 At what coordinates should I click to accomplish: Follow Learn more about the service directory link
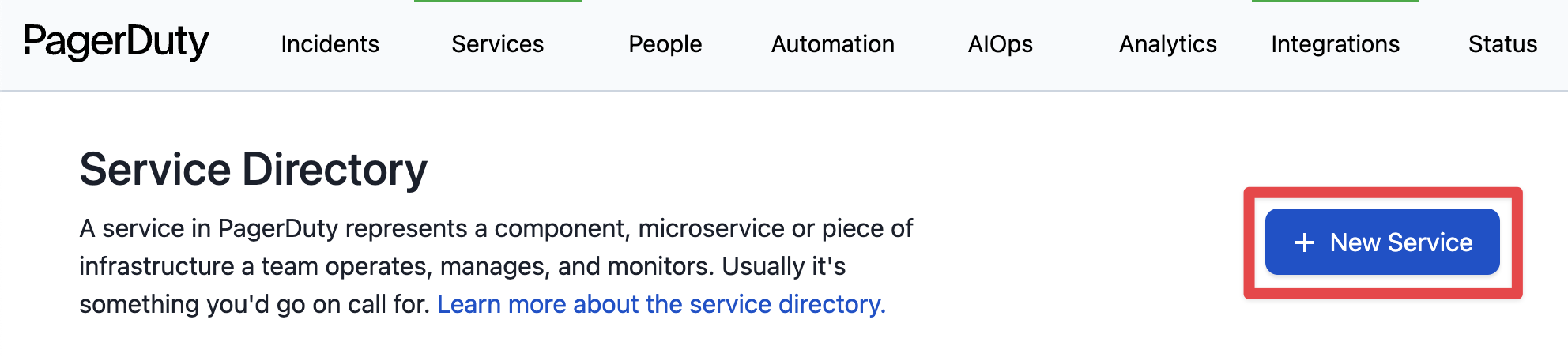(661, 304)
